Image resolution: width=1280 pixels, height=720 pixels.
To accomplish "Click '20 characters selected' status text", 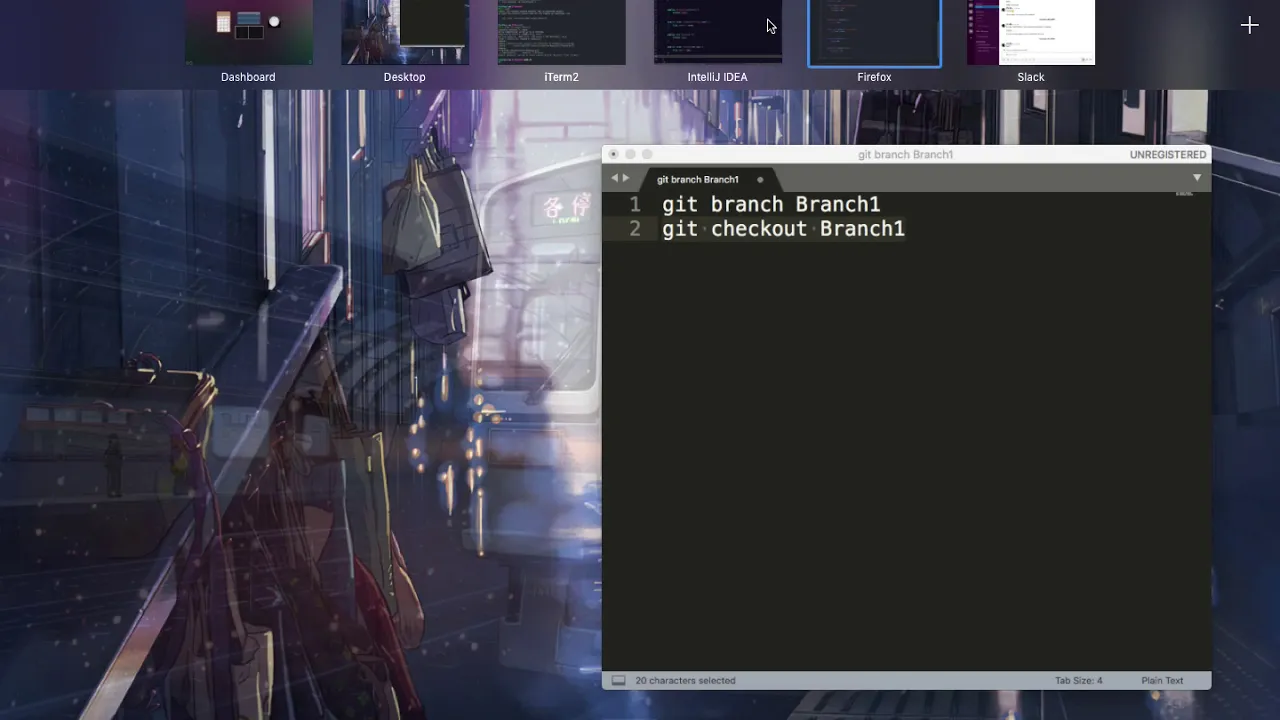I will pyautogui.click(x=685, y=680).
